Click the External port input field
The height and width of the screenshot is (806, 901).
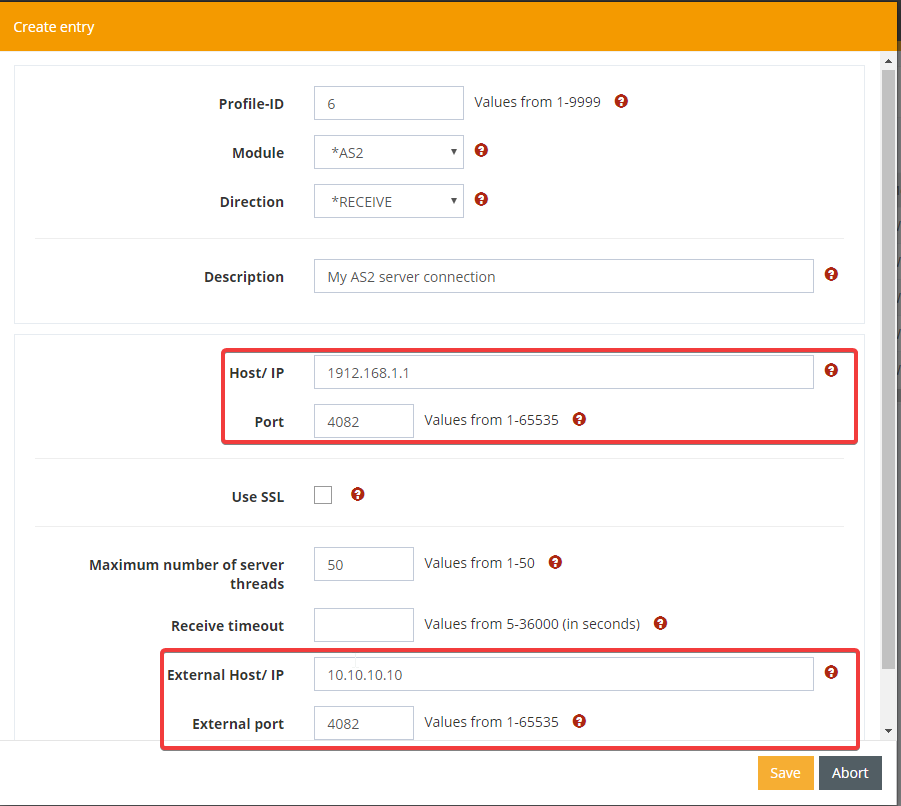(x=363, y=723)
